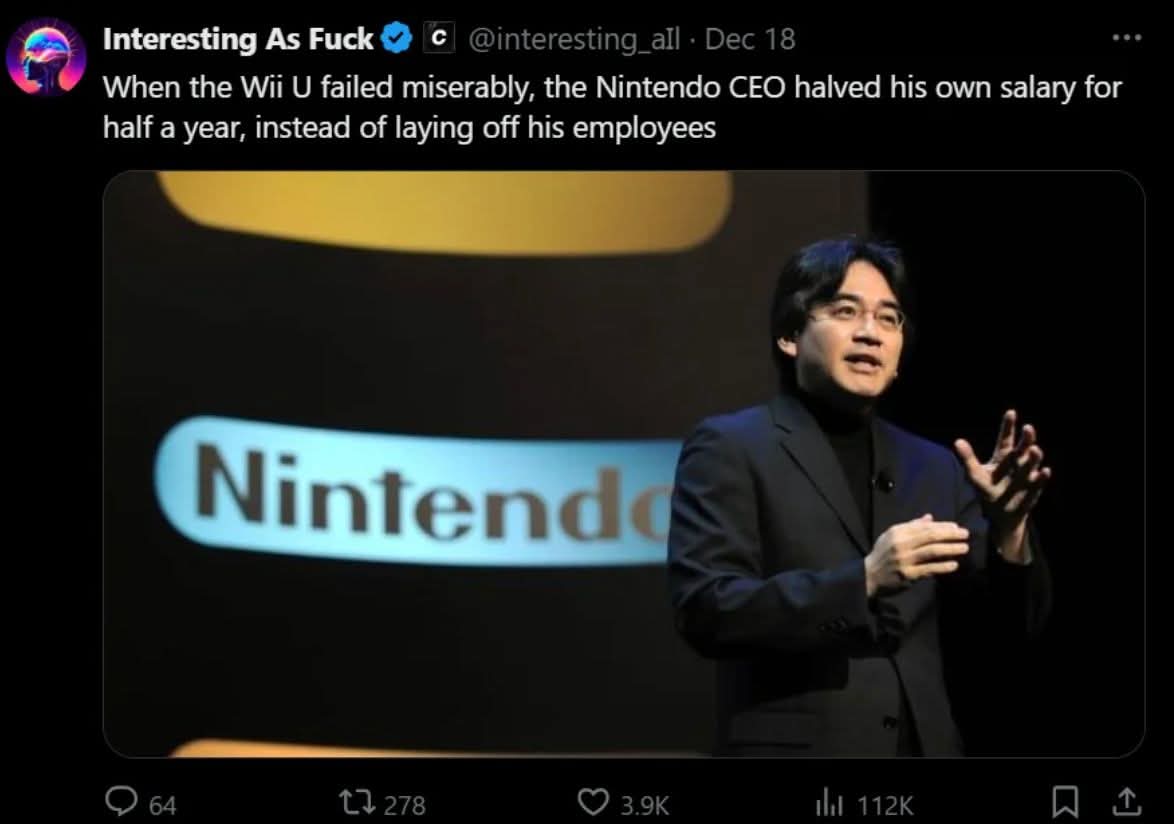Click the 112K views count
This screenshot has width=1174, height=824.
[x=886, y=804]
